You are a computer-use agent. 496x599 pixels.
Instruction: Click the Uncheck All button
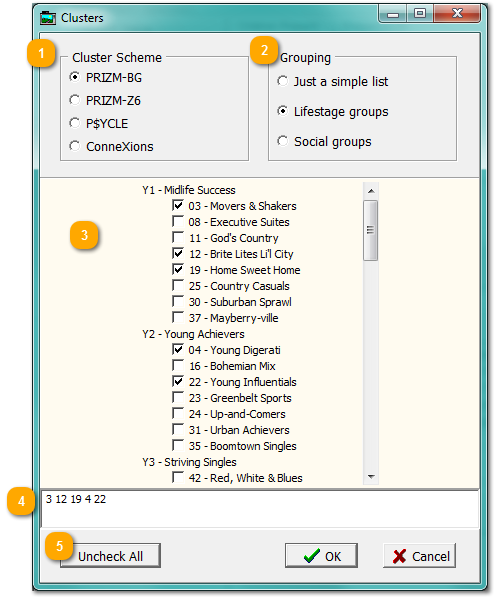(x=110, y=555)
